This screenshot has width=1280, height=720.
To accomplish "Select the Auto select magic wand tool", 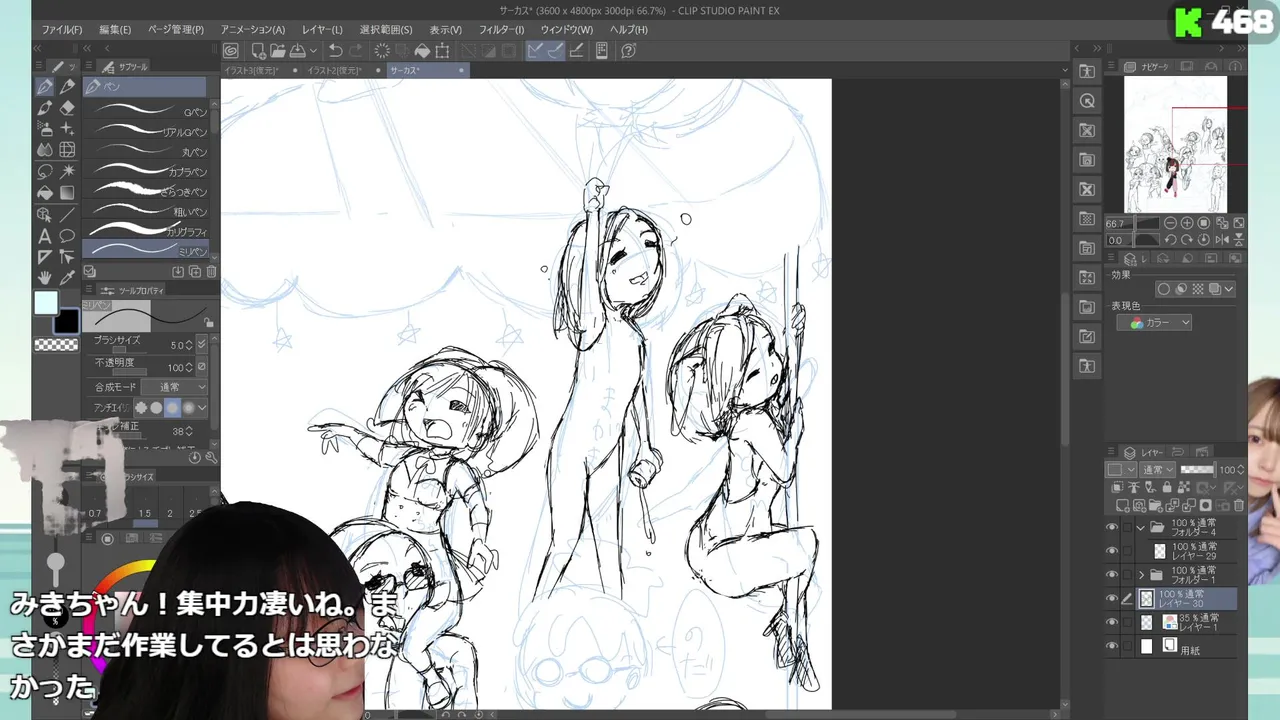I will point(67,171).
